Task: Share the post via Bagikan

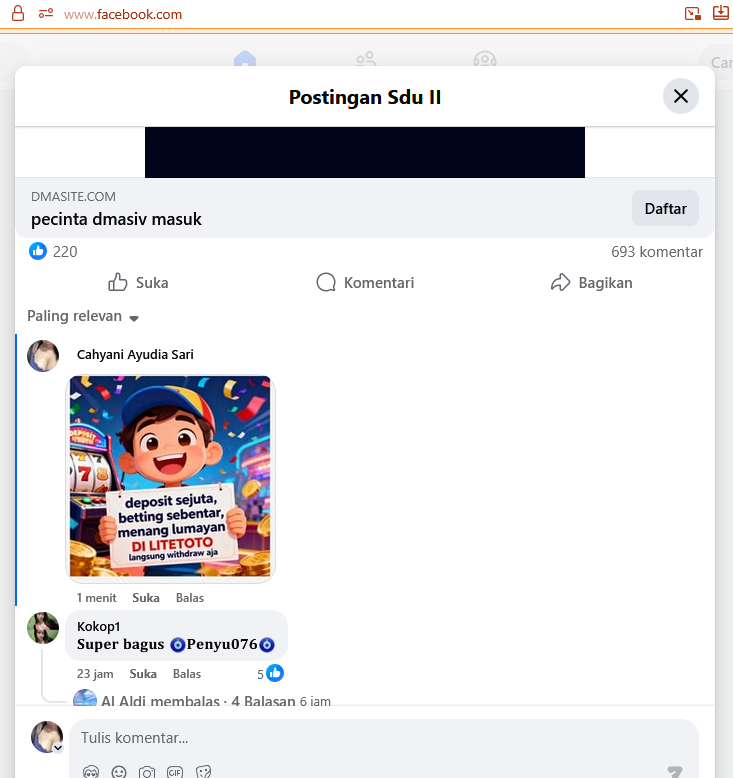Action: [x=592, y=283]
